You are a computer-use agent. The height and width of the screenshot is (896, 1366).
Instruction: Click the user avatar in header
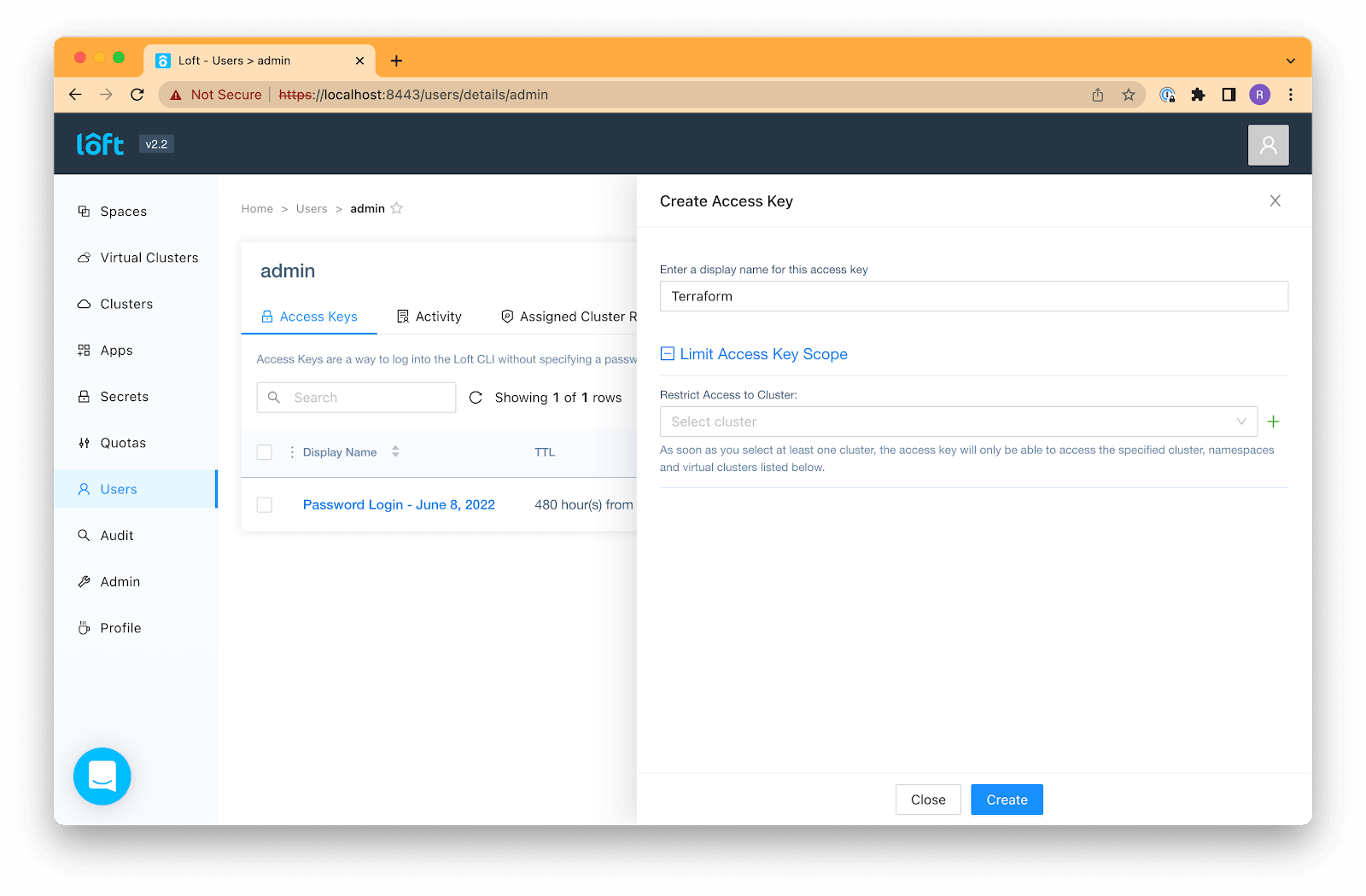[1268, 145]
